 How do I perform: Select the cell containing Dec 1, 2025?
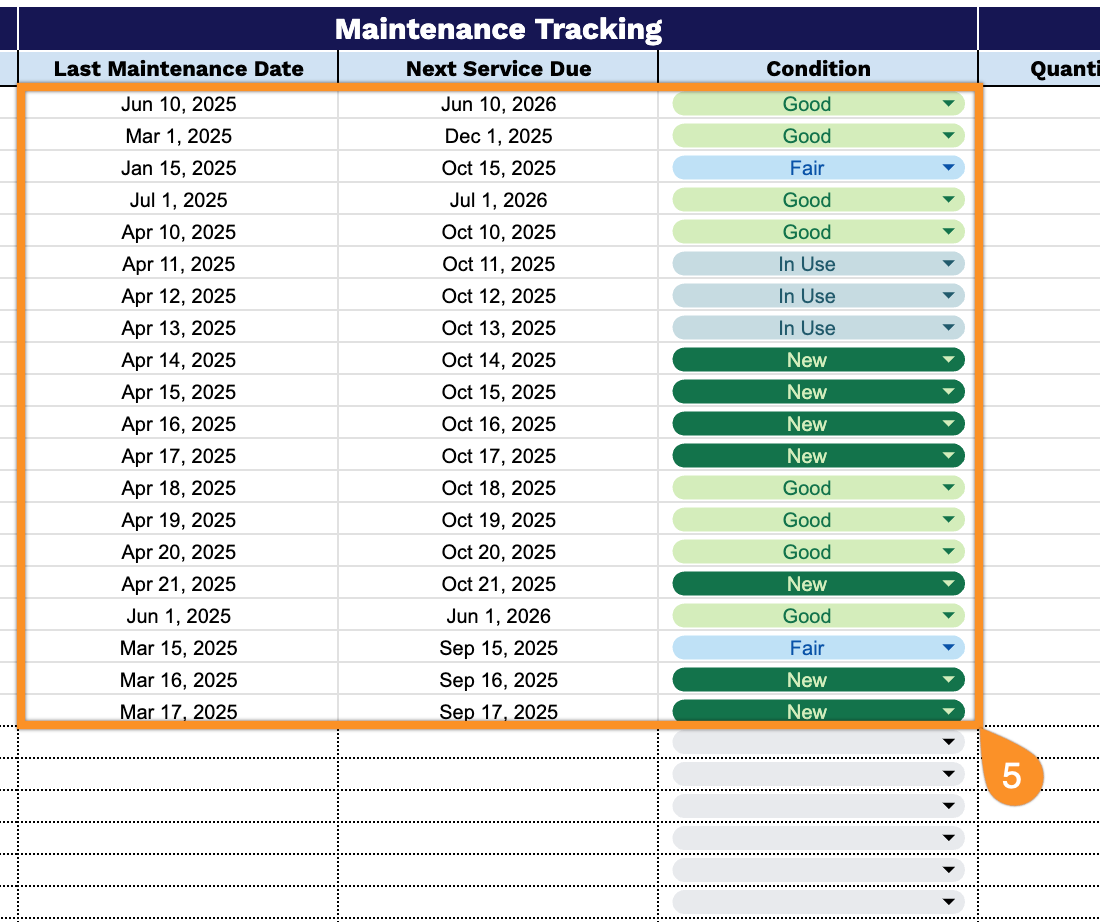[x=498, y=135]
